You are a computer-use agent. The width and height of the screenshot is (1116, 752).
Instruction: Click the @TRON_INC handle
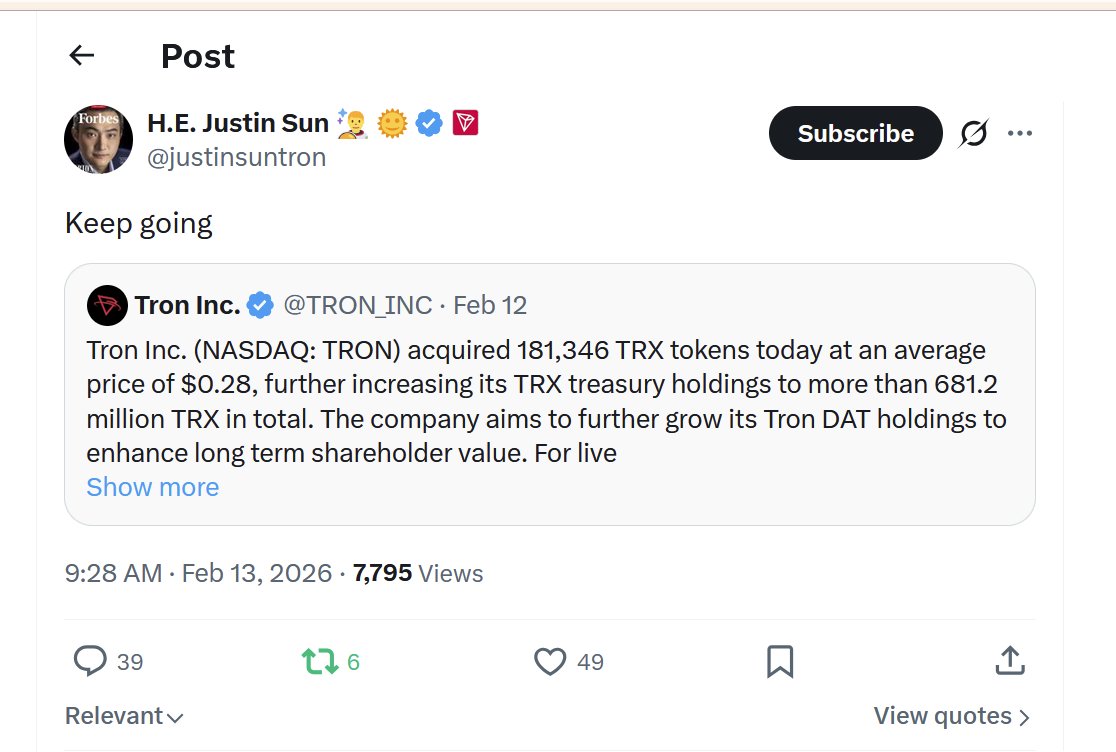pyautogui.click(x=358, y=305)
